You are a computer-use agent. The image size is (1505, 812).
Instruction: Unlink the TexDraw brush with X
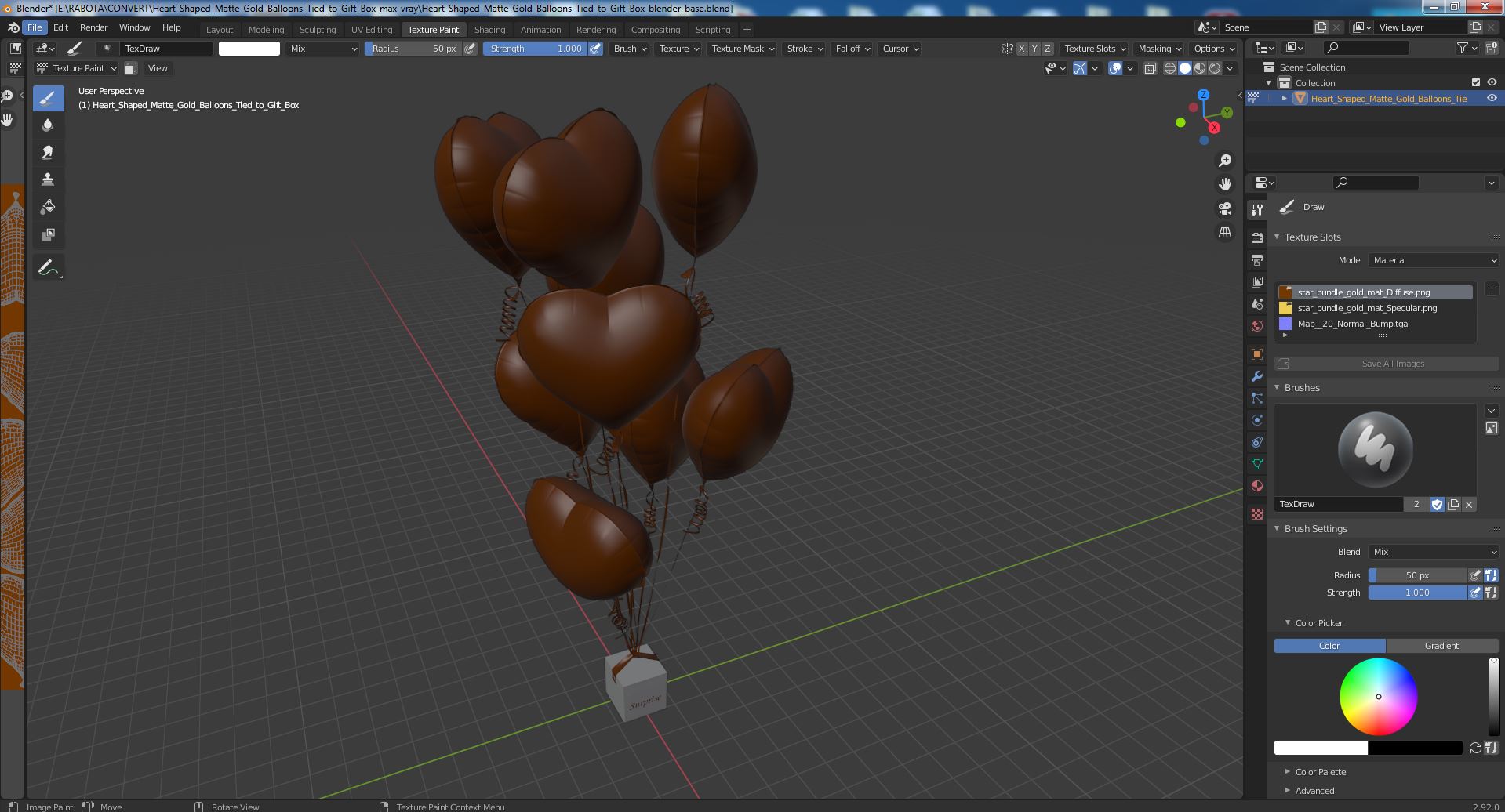pyautogui.click(x=1469, y=504)
